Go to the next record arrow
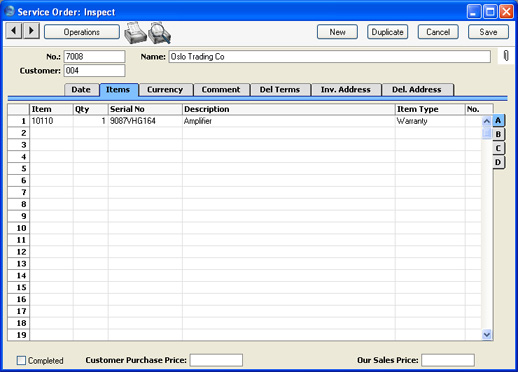518x372 pixels. coord(31,31)
